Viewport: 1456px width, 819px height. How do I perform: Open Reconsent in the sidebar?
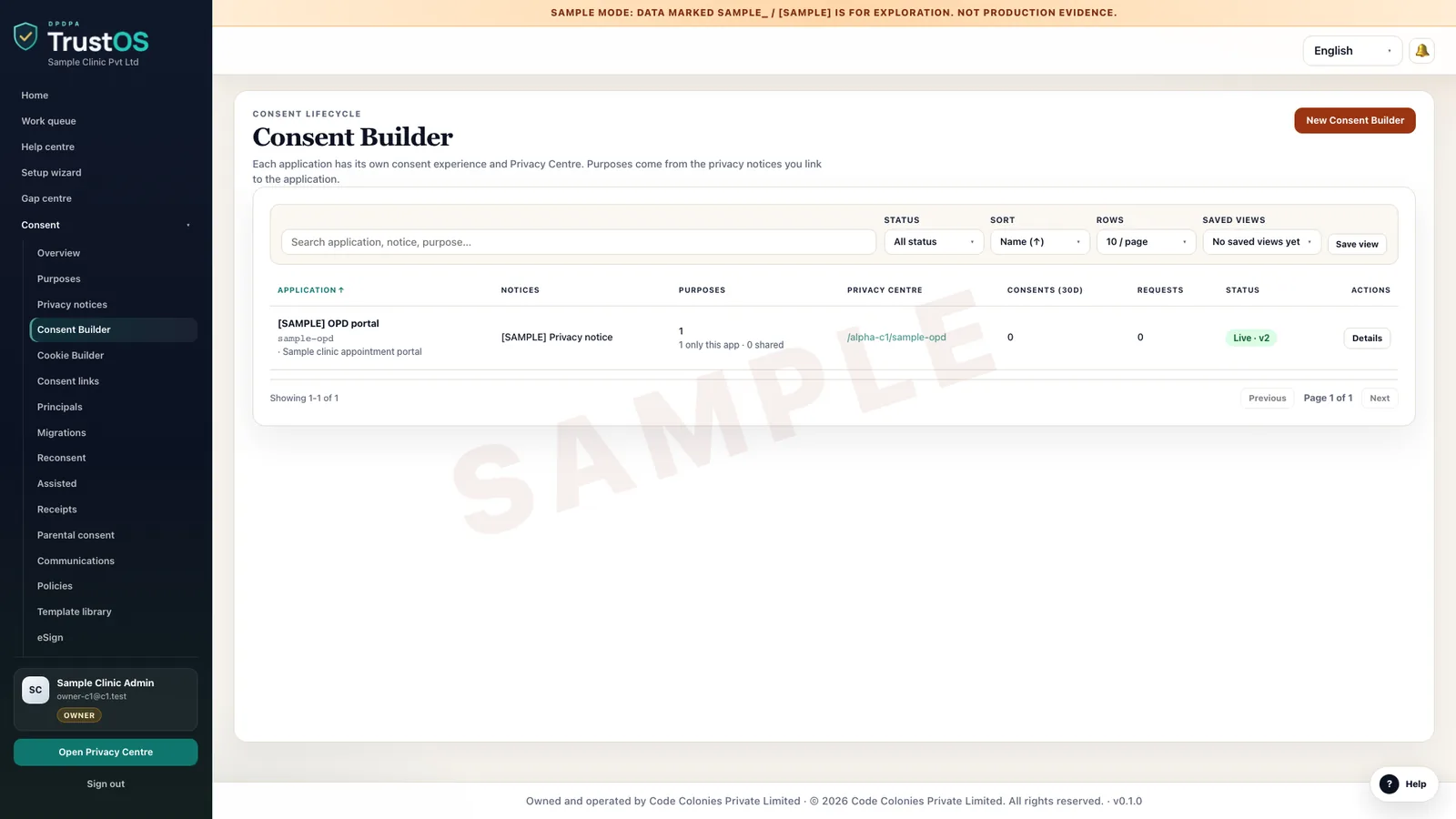[61, 458]
